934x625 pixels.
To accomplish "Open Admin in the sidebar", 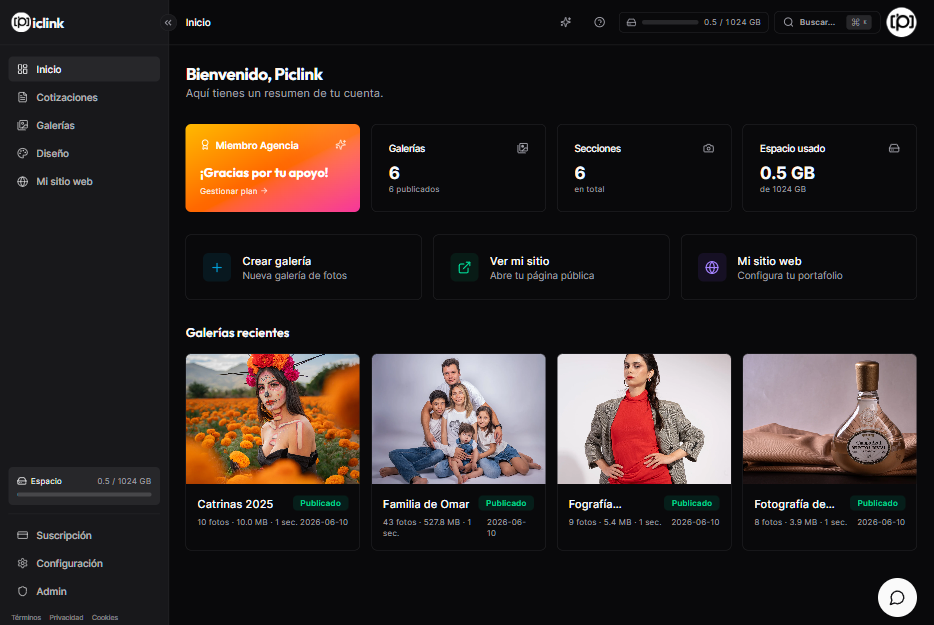I will [84, 591].
